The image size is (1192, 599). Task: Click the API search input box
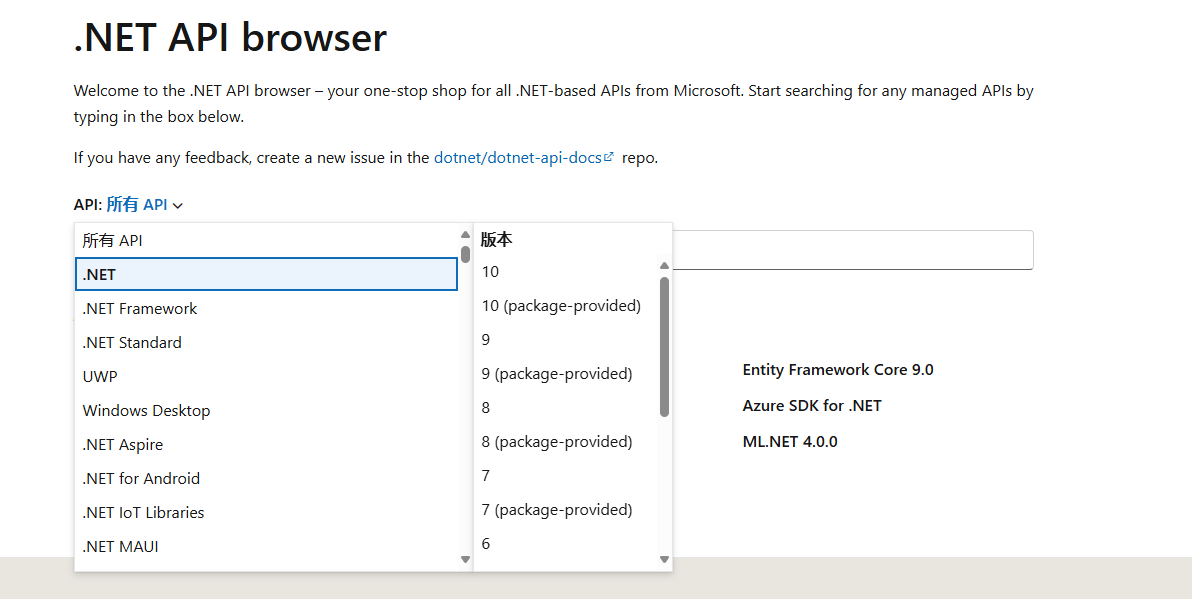pos(853,250)
